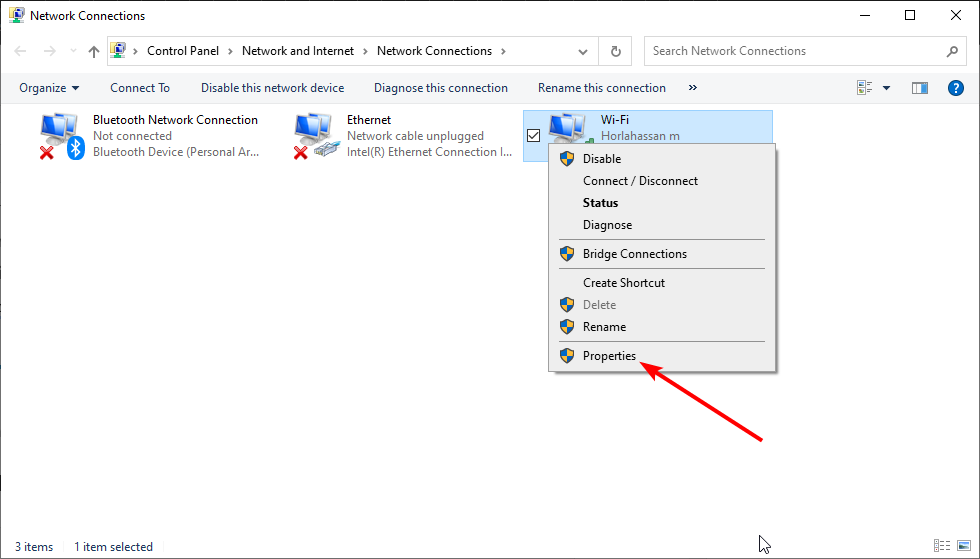Click the Search Network Connections field

[x=795, y=51]
